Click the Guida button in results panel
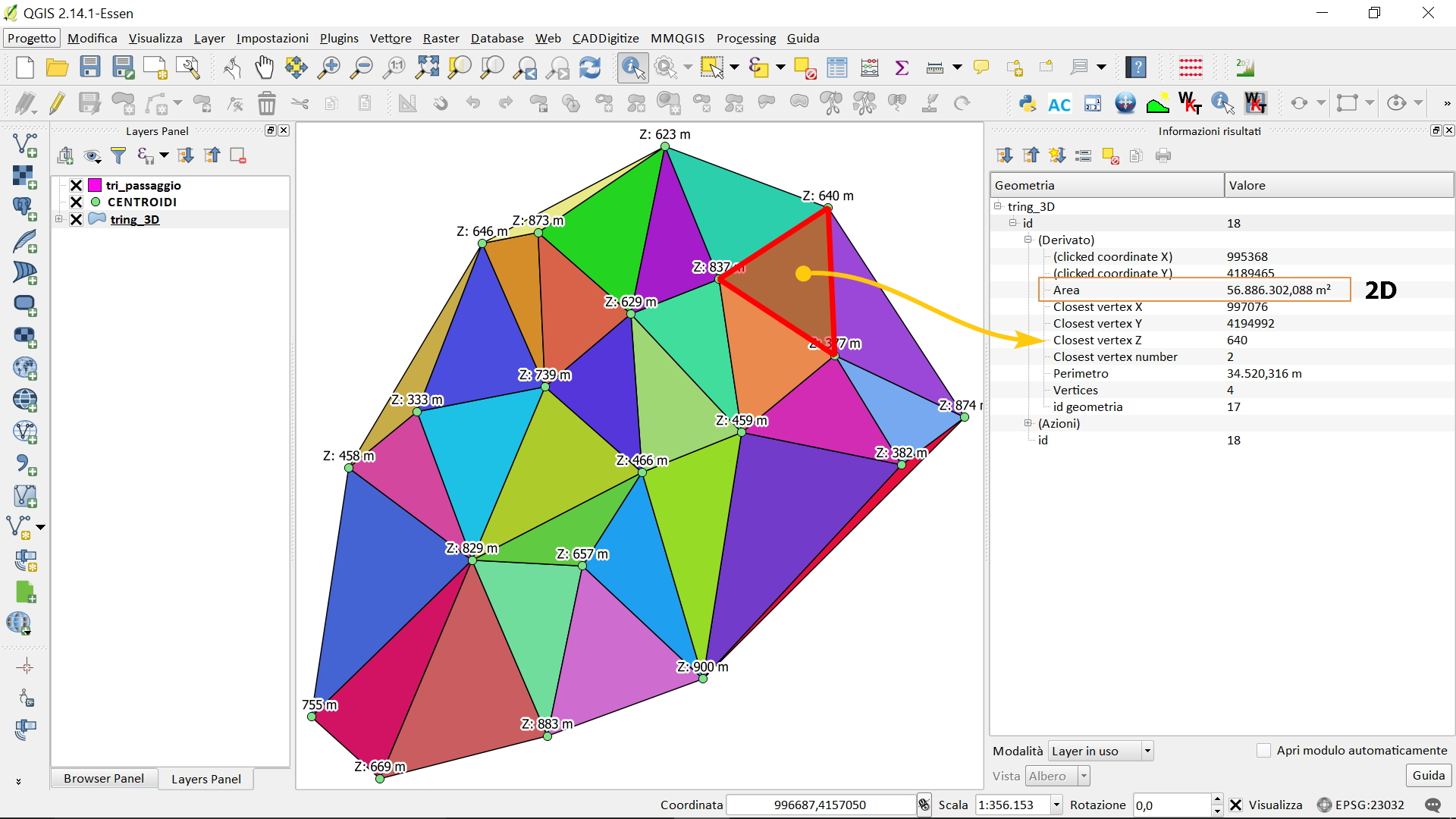The width and height of the screenshot is (1456, 819). (1428, 775)
